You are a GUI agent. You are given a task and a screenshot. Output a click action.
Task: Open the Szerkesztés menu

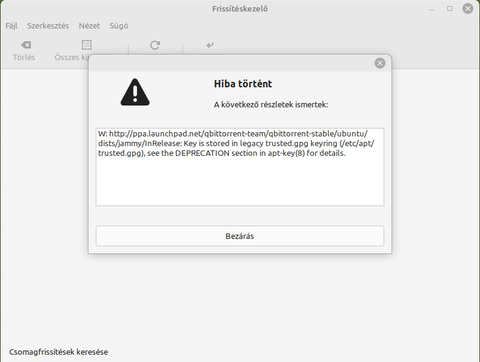48,26
